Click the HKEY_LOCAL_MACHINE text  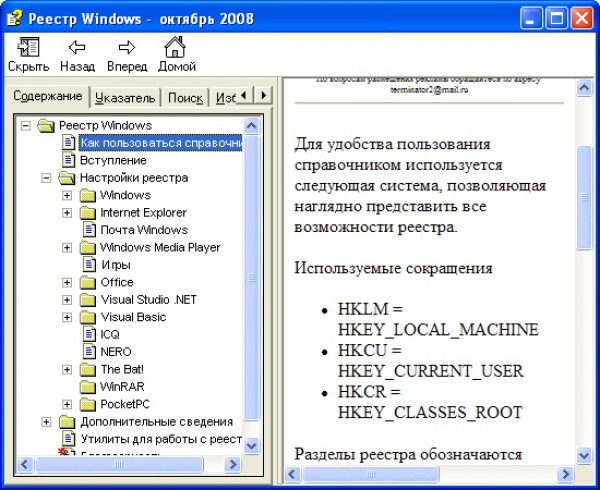tap(438, 330)
